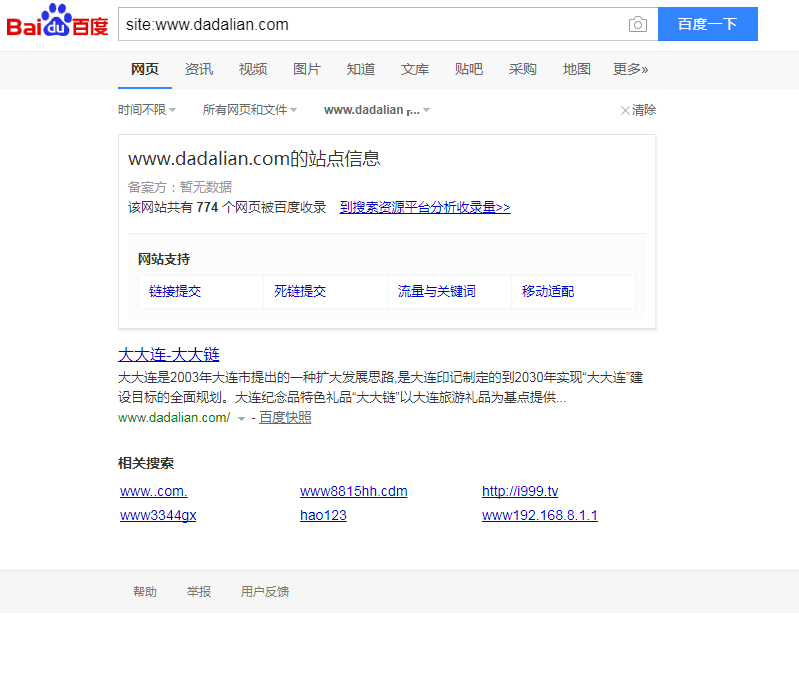Click the 774 indexed pages count
The height and width of the screenshot is (683, 799).
click(207, 207)
